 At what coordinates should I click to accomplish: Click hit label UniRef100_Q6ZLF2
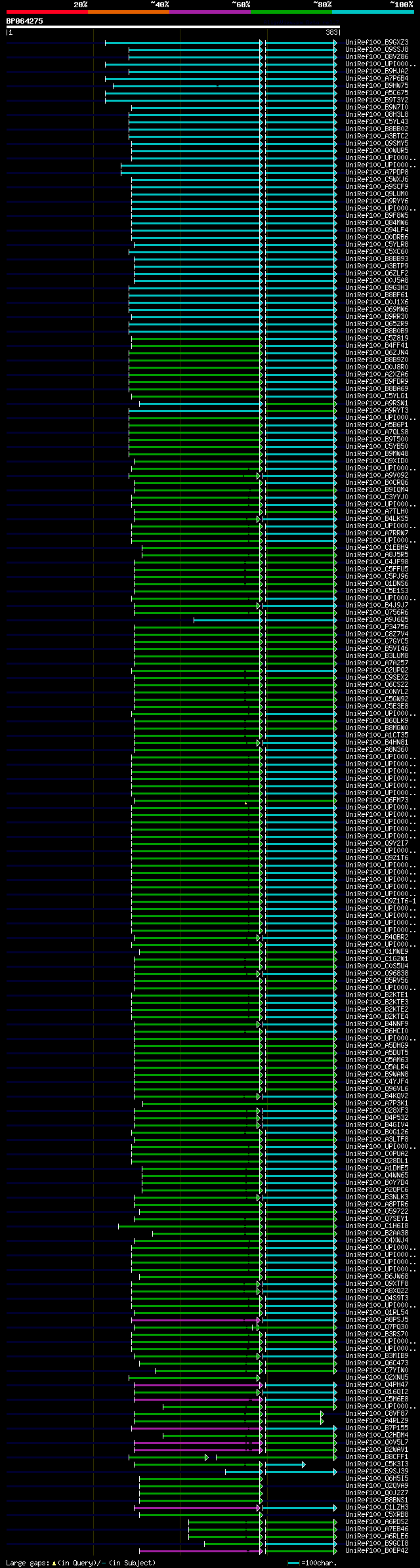377,274
